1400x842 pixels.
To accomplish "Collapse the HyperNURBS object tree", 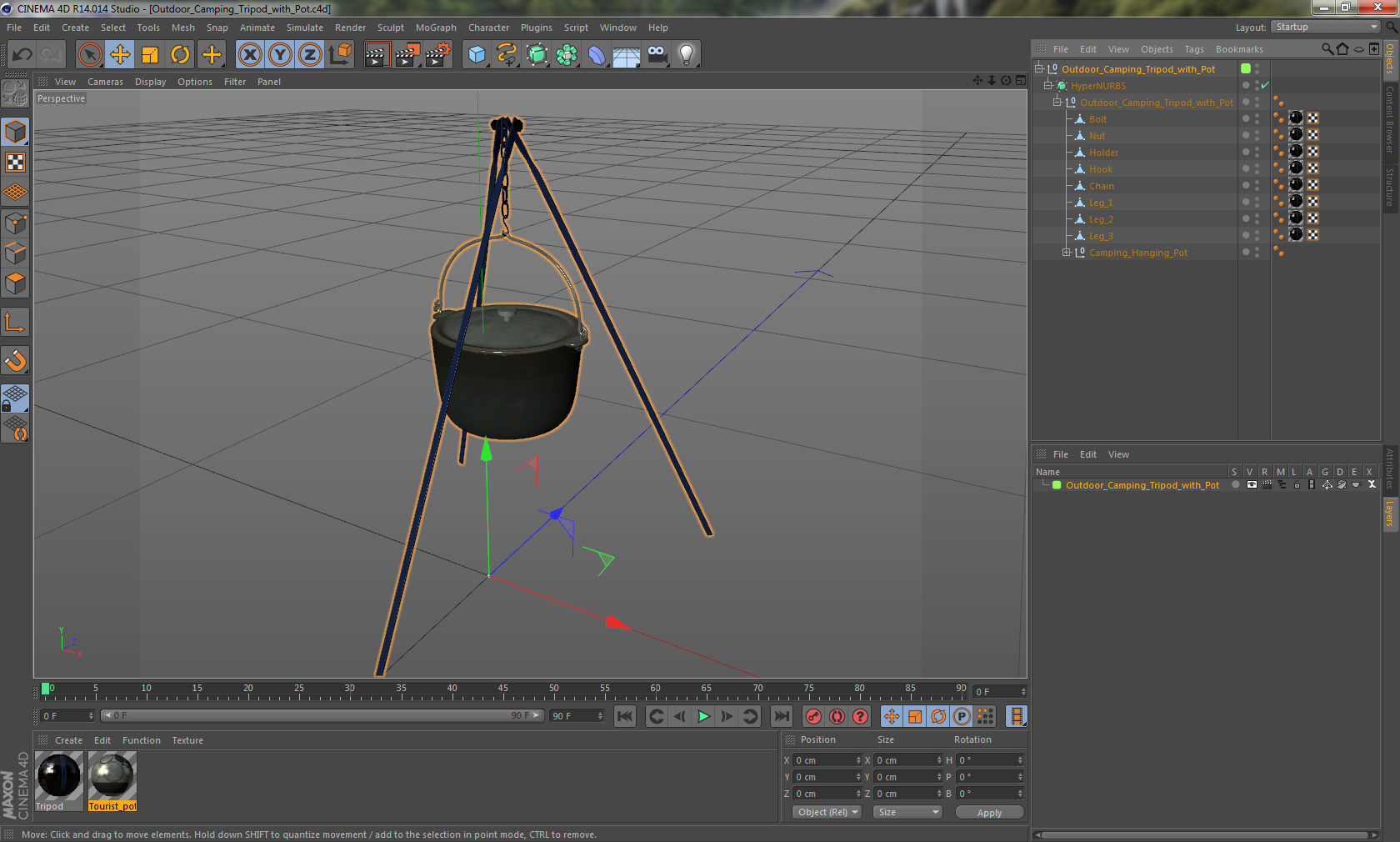I will click(1047, 86).
